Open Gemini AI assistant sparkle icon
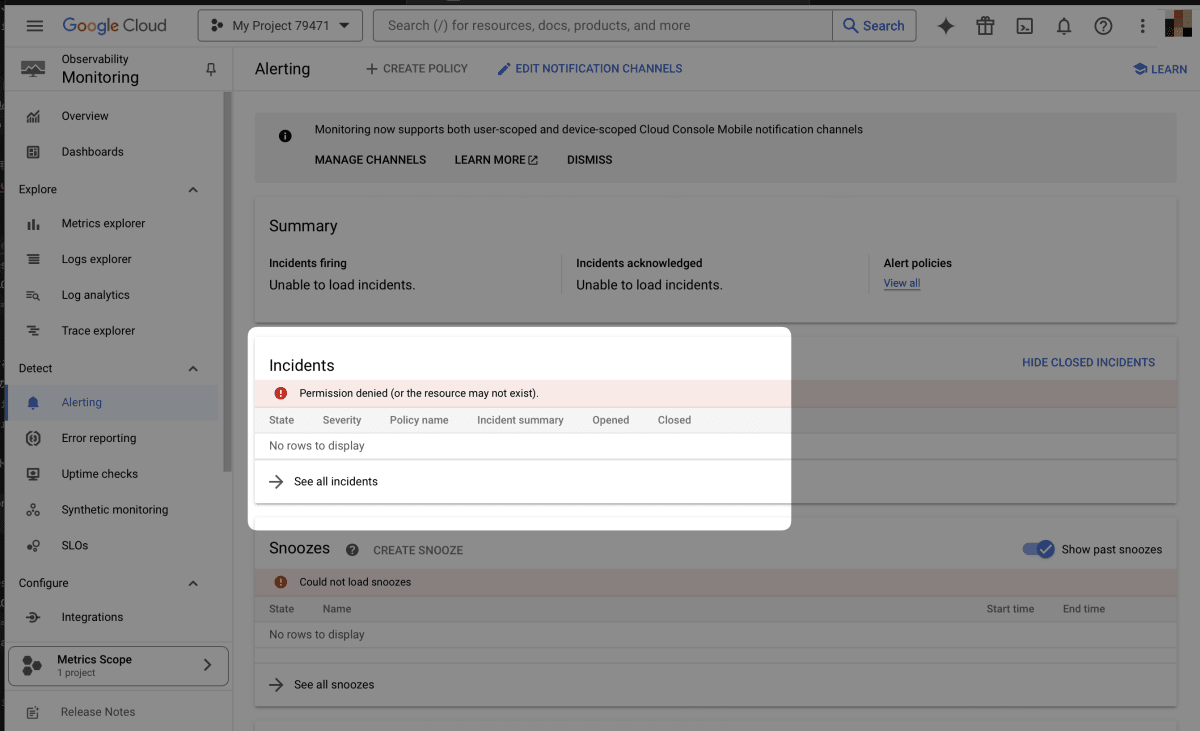This screenshot has height=731, width=1200. point(945,26)
